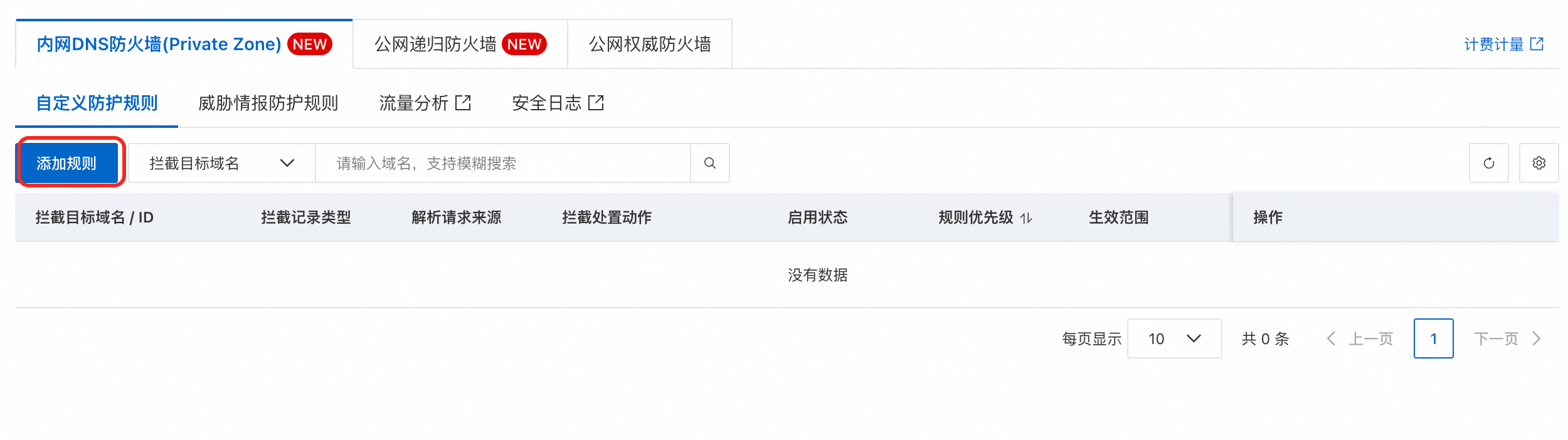Open the 计费计量 link
The image size is (1568, 440).
coord(1493,44)
